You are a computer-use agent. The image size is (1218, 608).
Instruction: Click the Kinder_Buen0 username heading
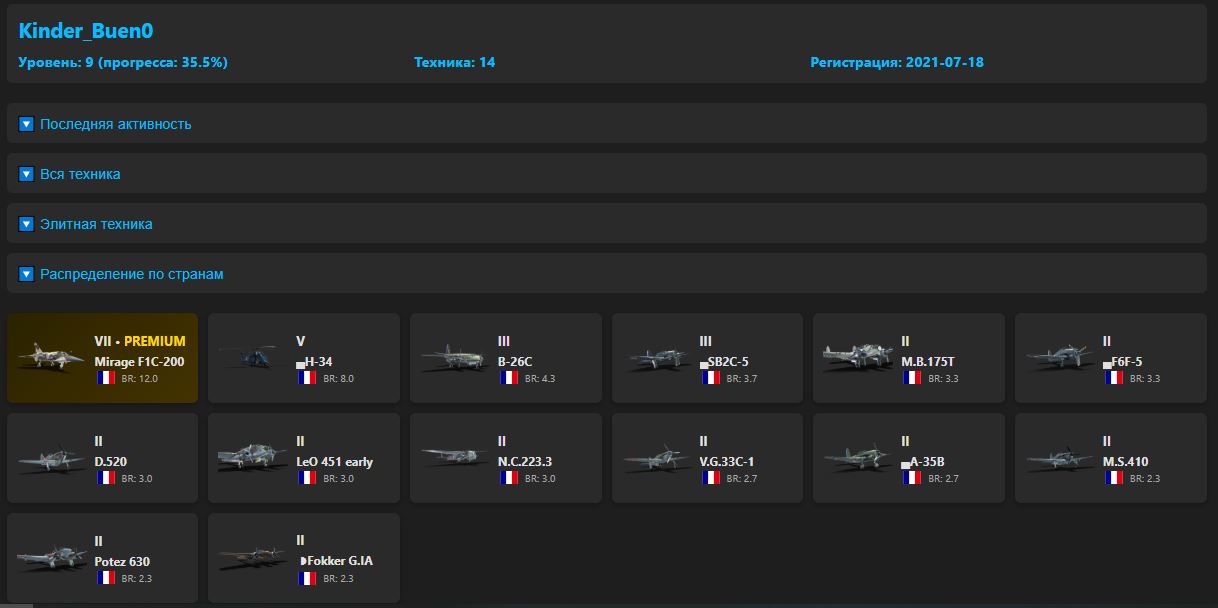point(86,31)
